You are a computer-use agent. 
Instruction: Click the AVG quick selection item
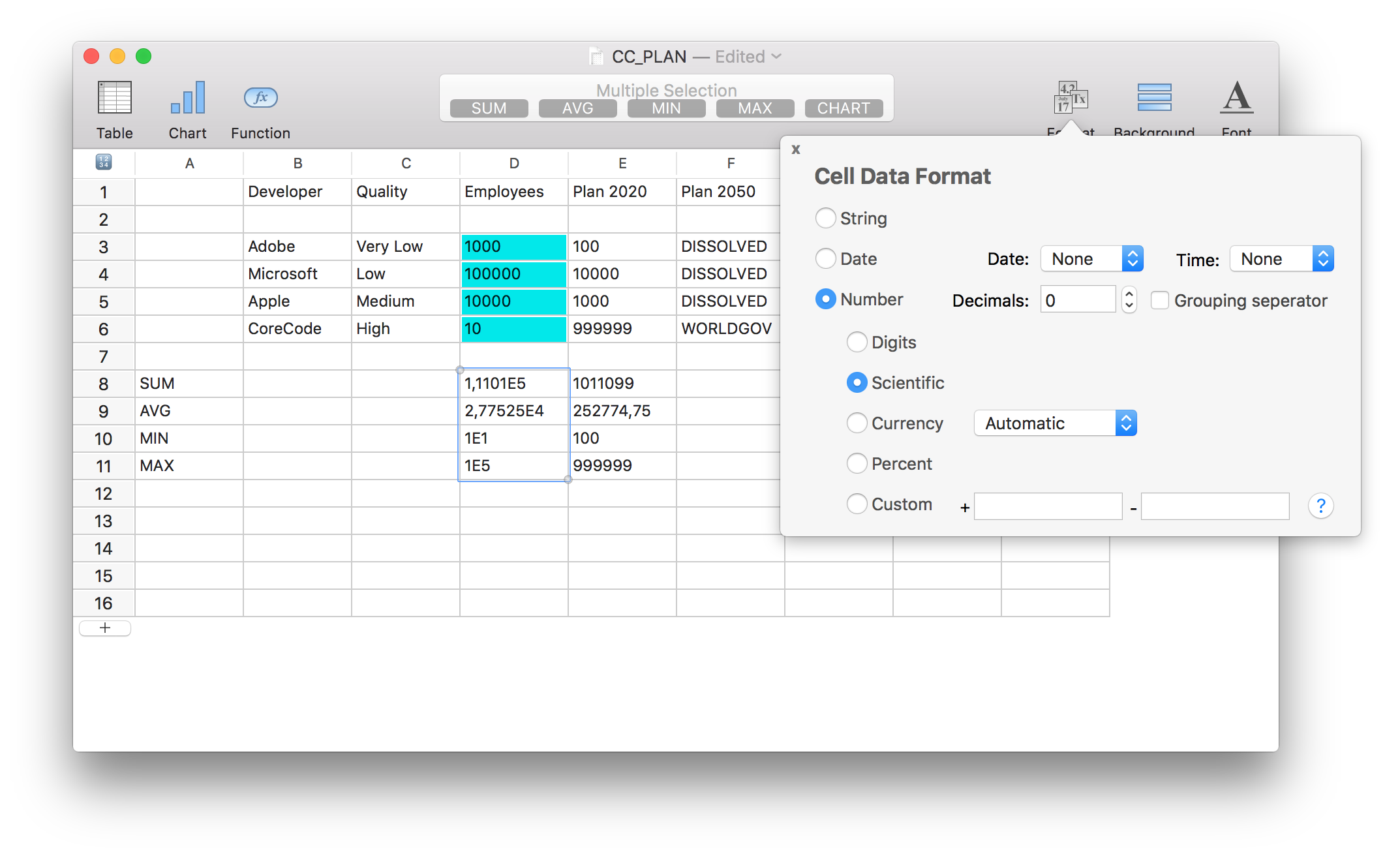point(577,108)
